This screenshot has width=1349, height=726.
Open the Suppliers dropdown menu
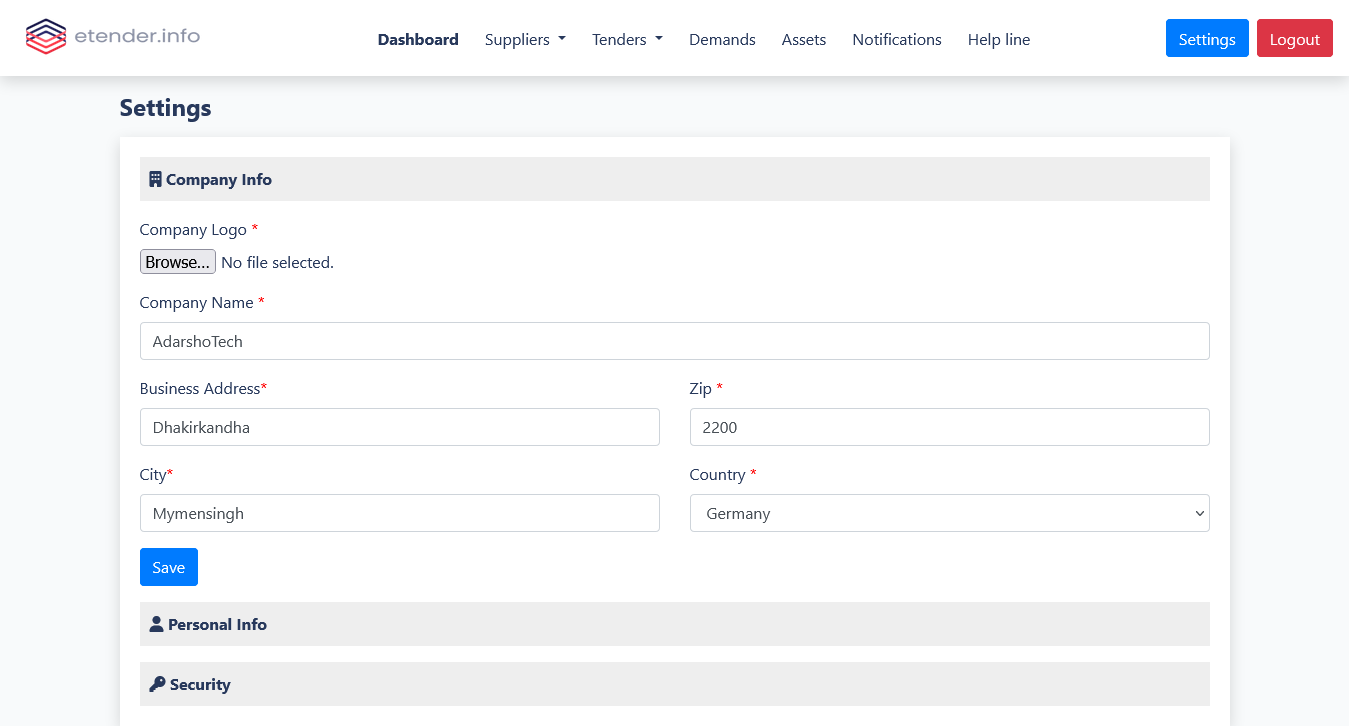coord(525,39)
